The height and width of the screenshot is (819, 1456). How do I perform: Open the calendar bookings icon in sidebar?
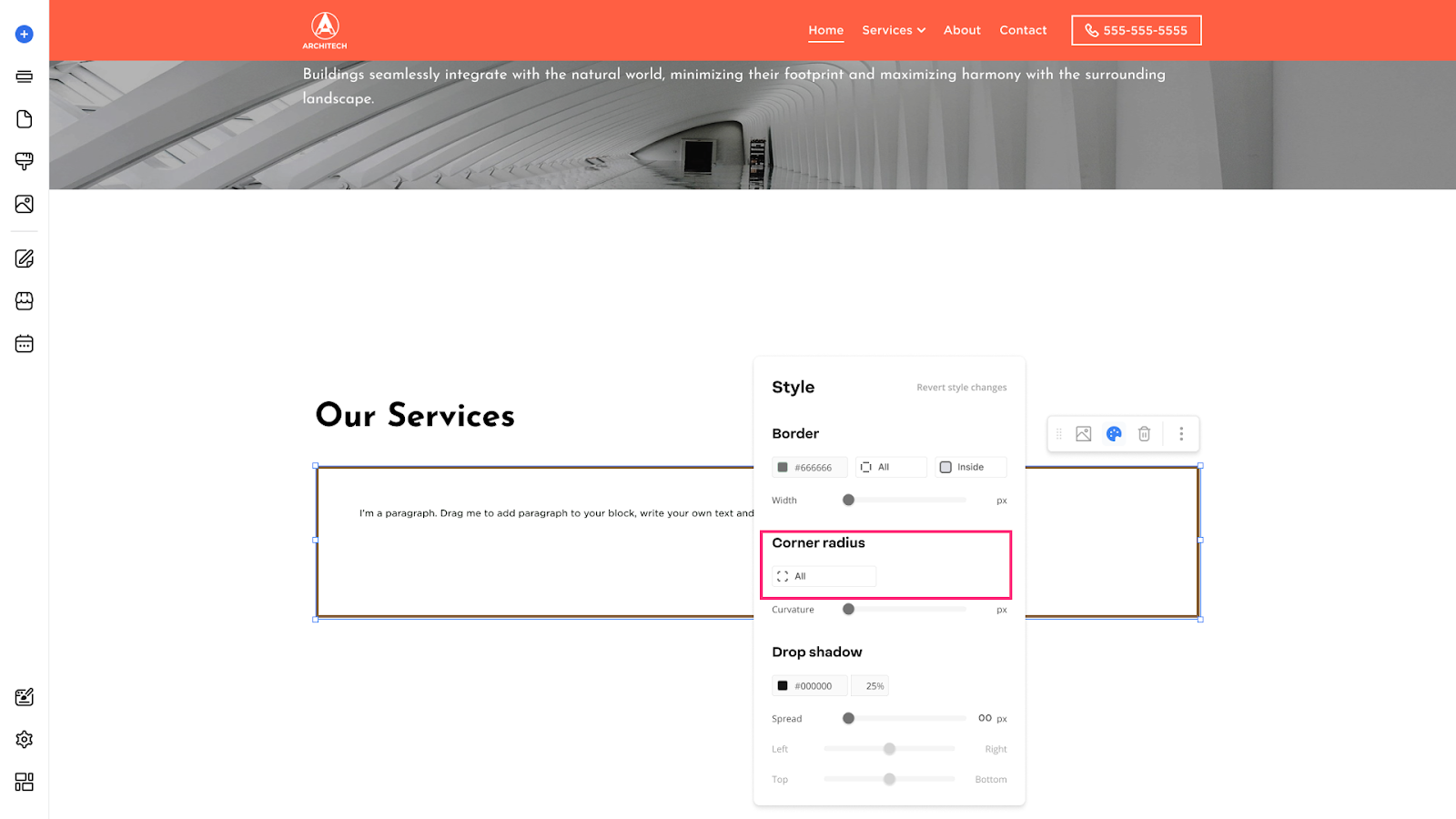(25, 344)
